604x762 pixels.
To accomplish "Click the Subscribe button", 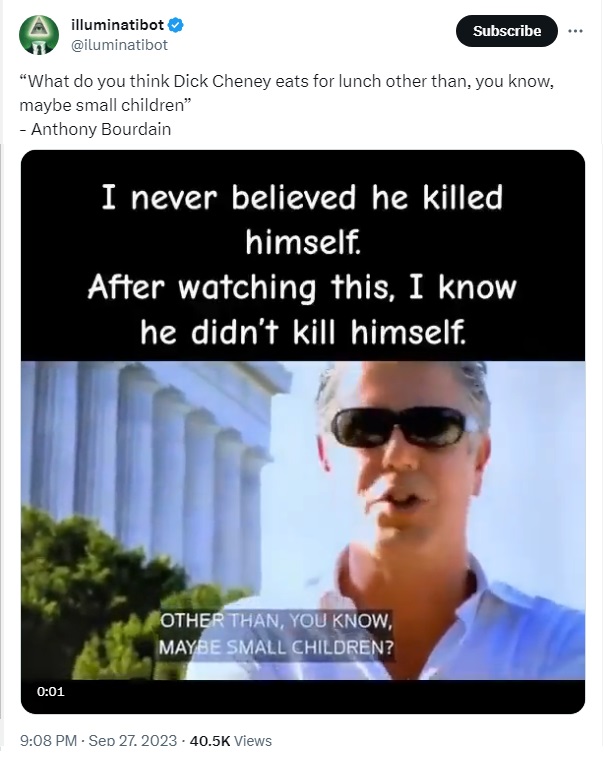I will click(506, 31).
